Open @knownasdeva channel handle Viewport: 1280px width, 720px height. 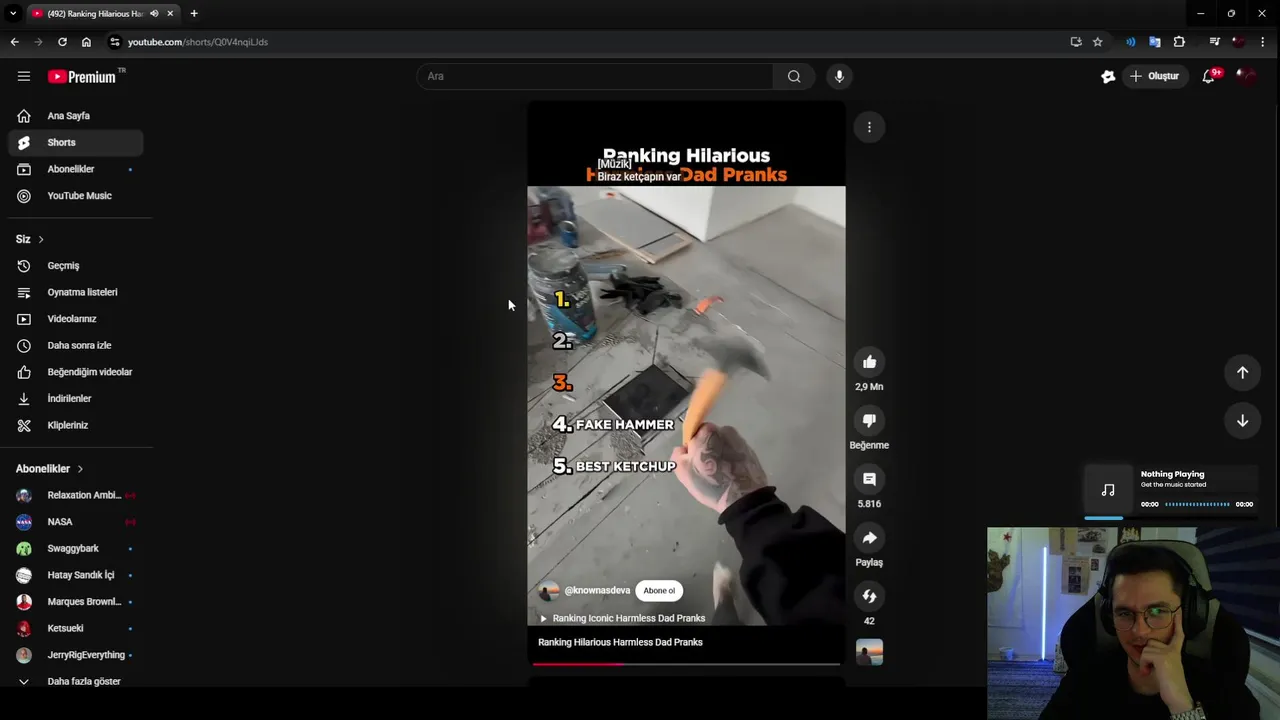pos(597,591)
